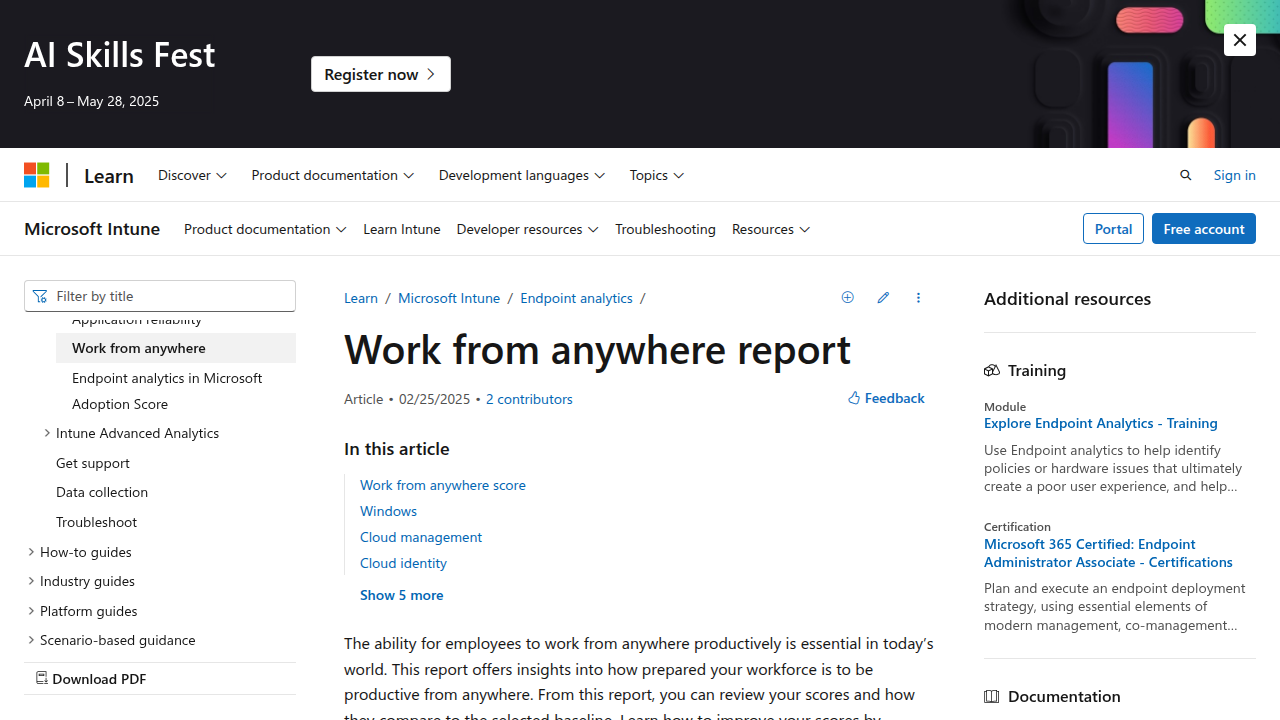
Task: Click the Register now button
Action: [381, 74]
